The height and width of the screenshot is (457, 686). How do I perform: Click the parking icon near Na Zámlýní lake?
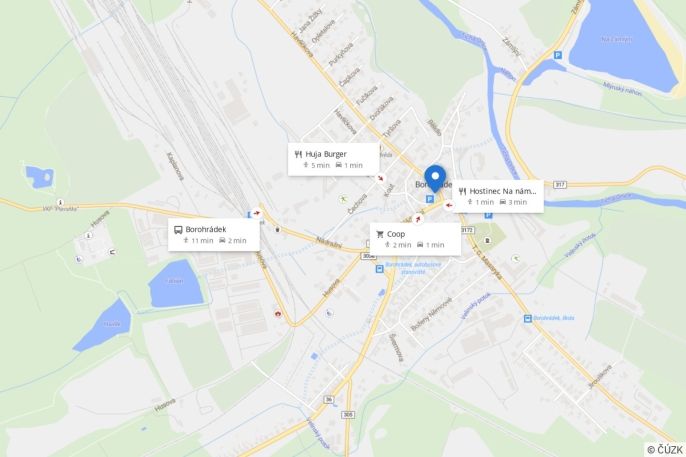pyautogui.click(x=558, y=55)
